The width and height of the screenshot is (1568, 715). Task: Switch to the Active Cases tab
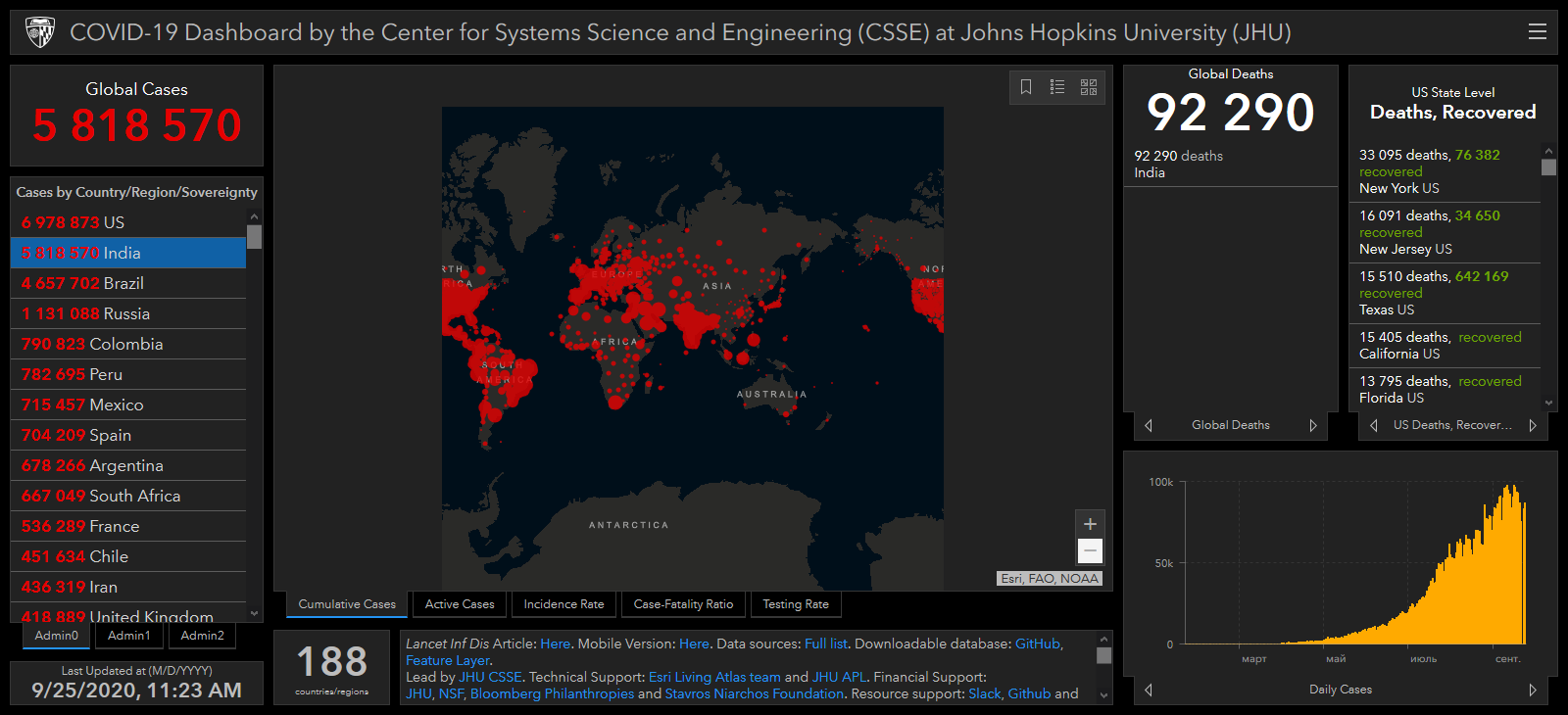tap(460, 604)
